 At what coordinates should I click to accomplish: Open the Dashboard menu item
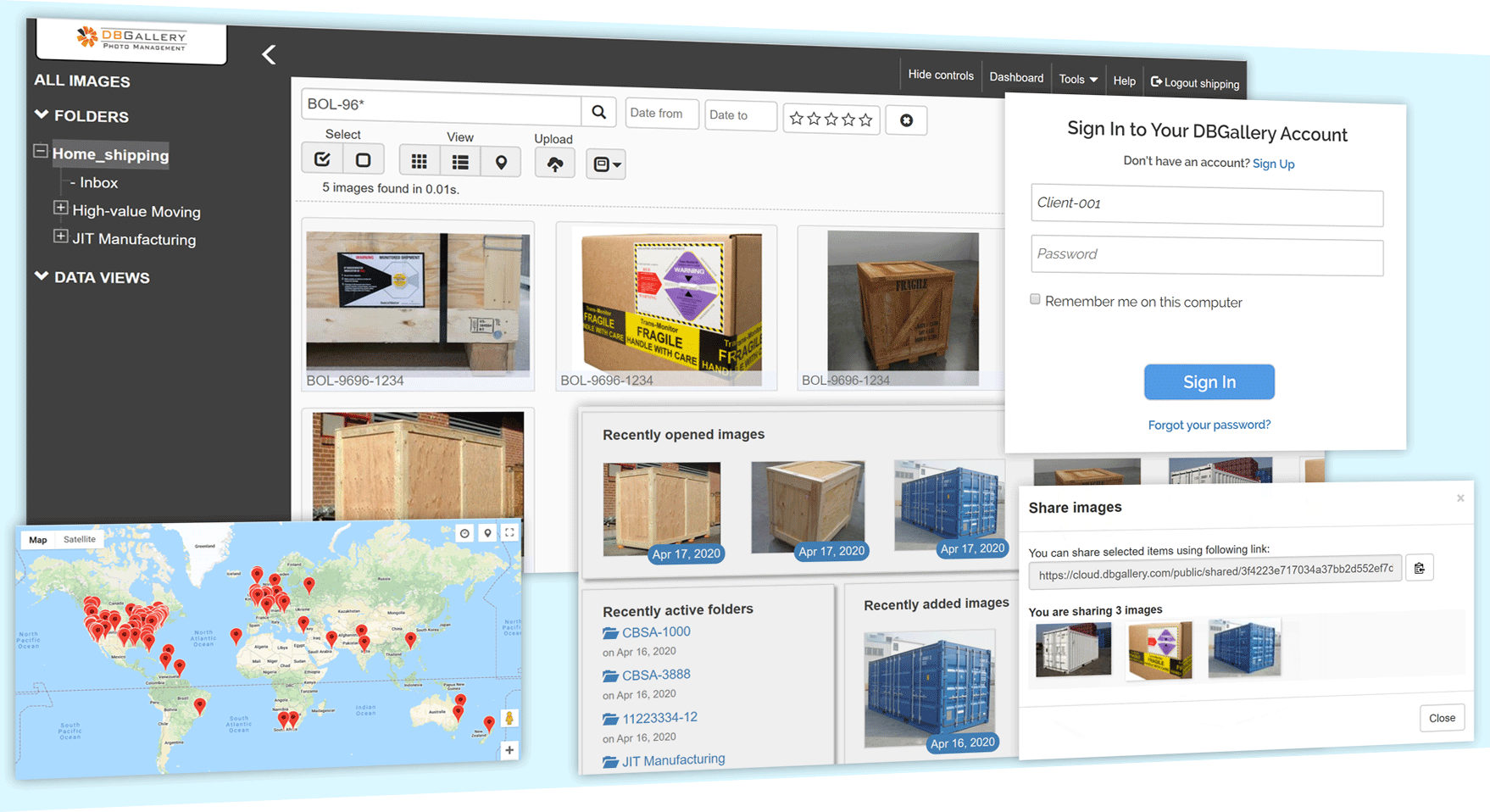point(1016,78)
